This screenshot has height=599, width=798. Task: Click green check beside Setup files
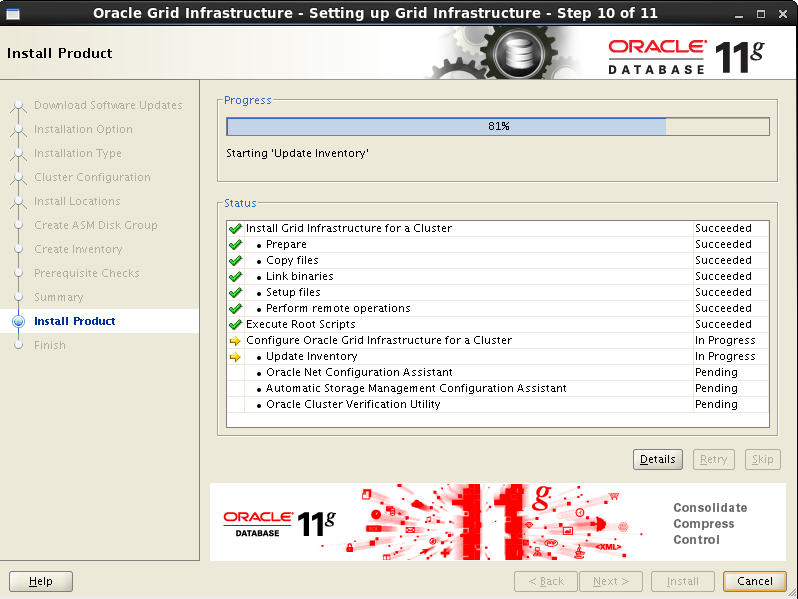[x=235, y=293]
